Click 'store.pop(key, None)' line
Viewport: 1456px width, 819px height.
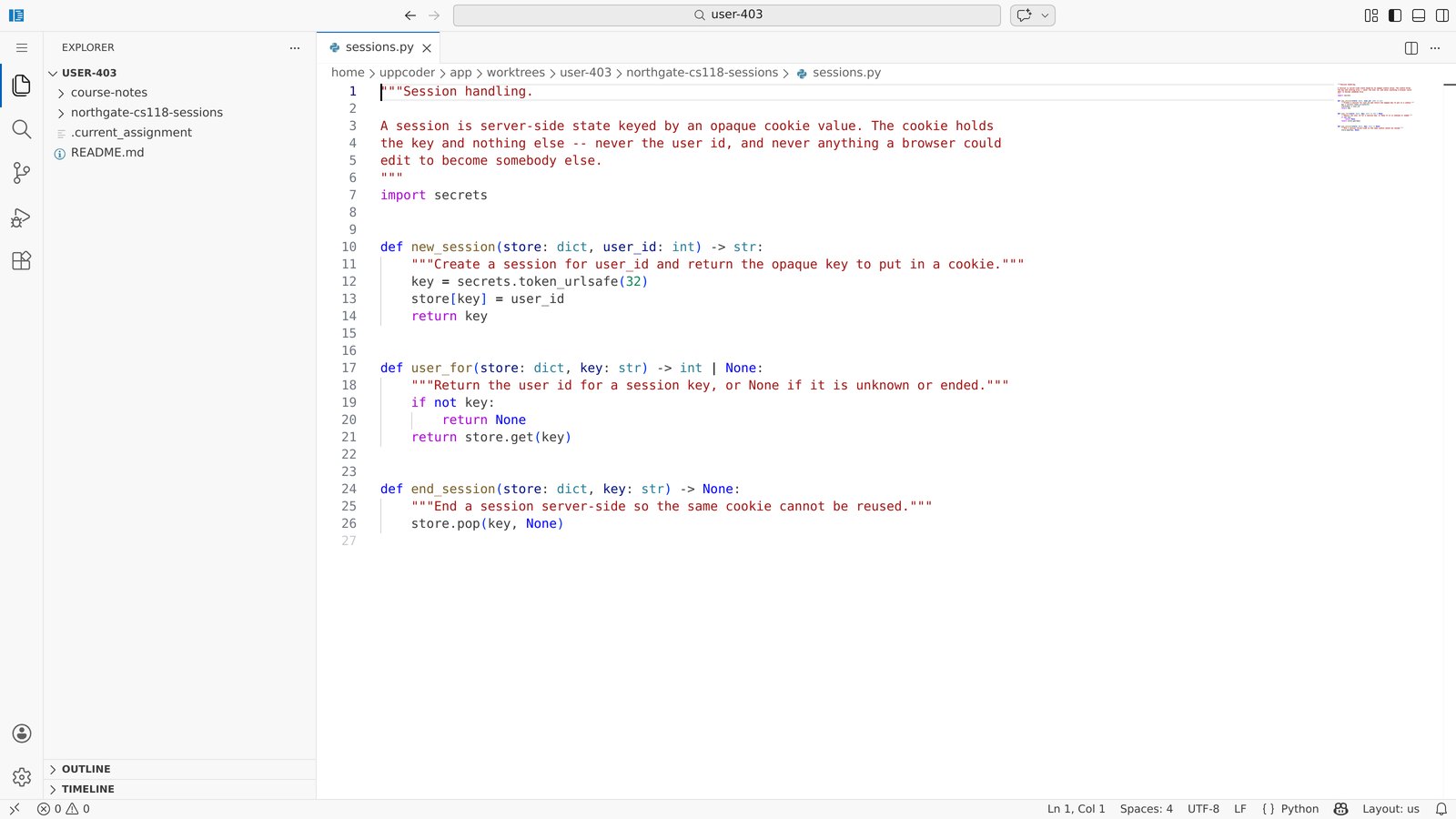point(488,523)
